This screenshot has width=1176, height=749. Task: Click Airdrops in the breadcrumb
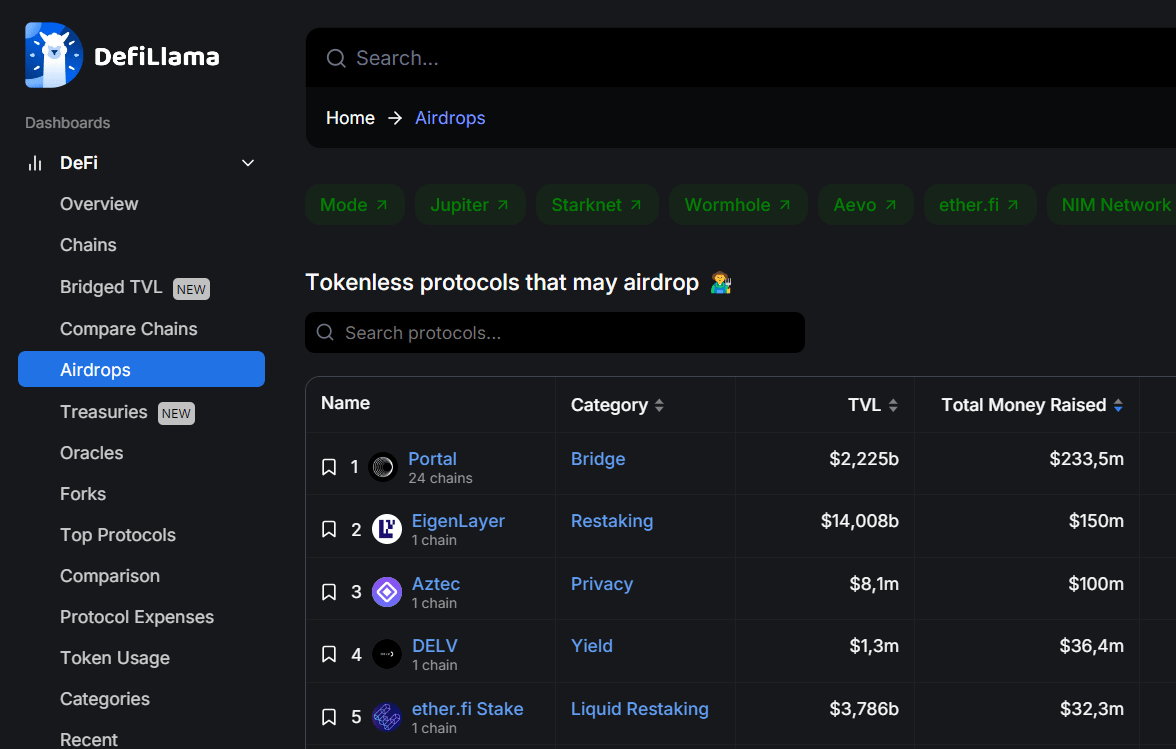[450, 118]
